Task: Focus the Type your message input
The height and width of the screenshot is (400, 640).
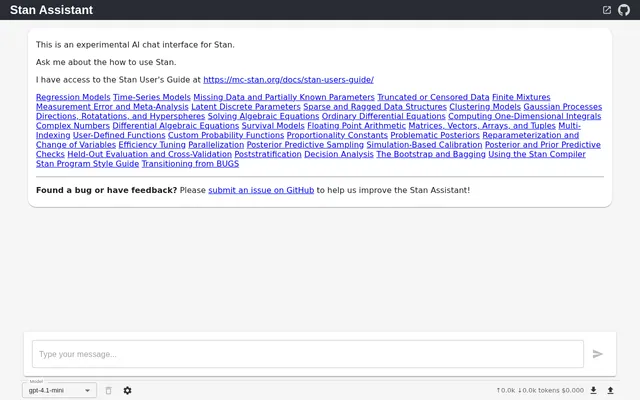Action: [x=308, y=354]
